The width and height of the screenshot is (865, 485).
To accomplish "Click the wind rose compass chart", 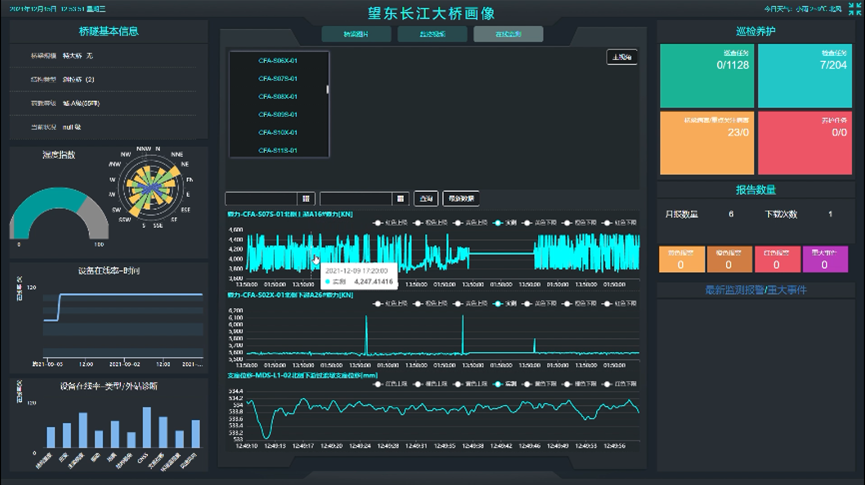I will (150, 191).
